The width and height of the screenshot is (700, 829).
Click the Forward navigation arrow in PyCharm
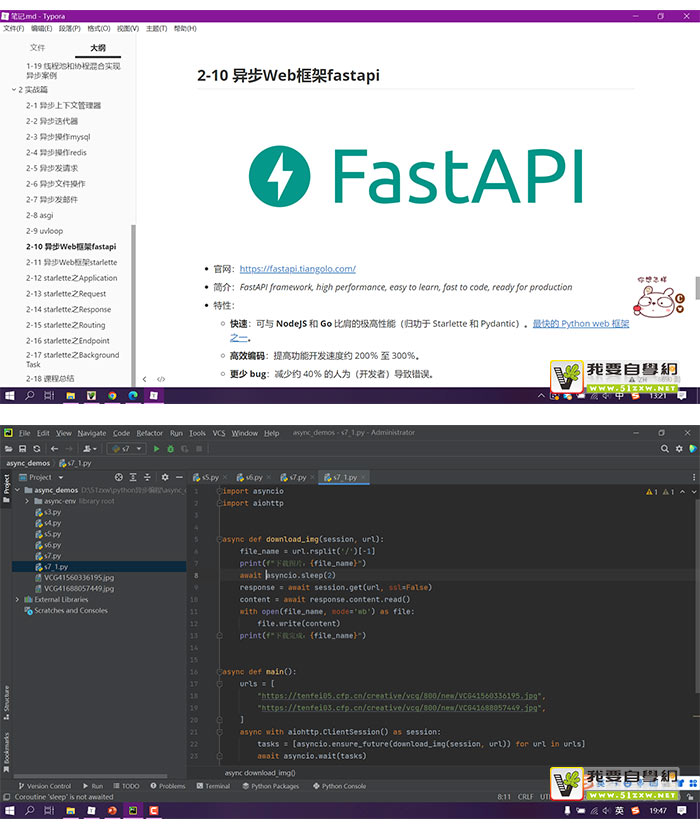coord(69,449)
